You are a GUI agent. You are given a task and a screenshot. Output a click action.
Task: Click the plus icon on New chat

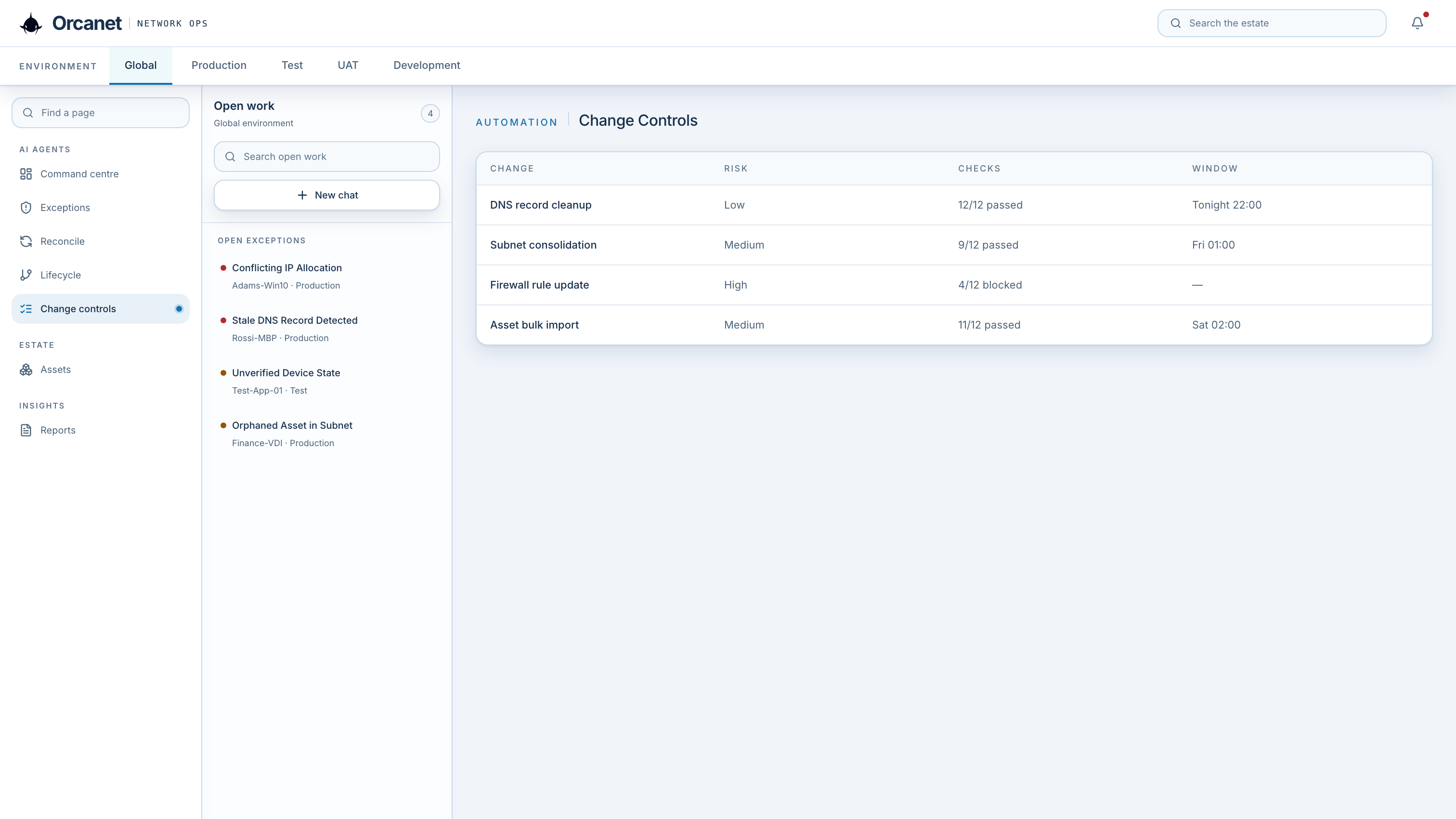302,195
